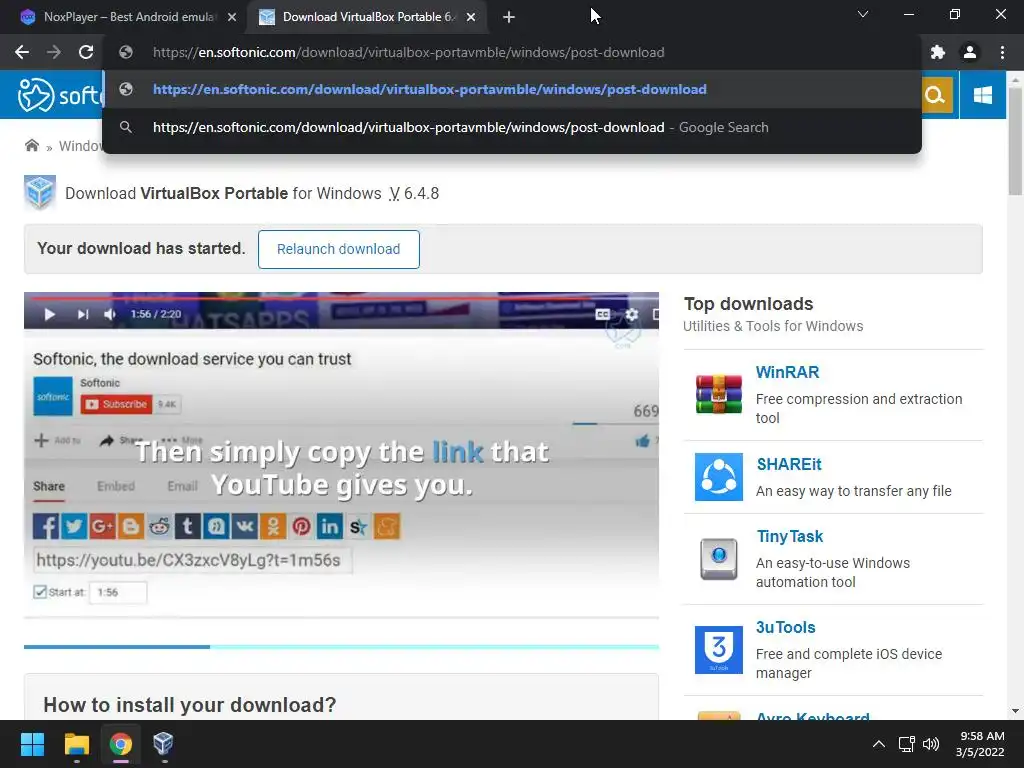The image size is (1024, 768).
Task: Open the Chrome three-dot menu
Action: pyautogui.click(x=1002, y=52)
